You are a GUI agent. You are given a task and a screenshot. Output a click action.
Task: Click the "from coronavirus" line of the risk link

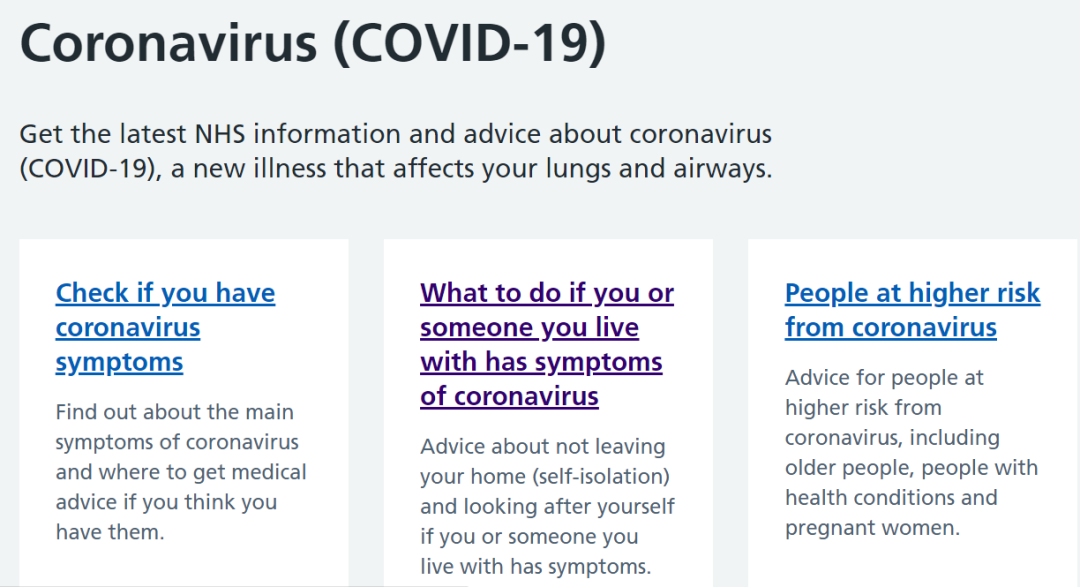pos(890,328)
